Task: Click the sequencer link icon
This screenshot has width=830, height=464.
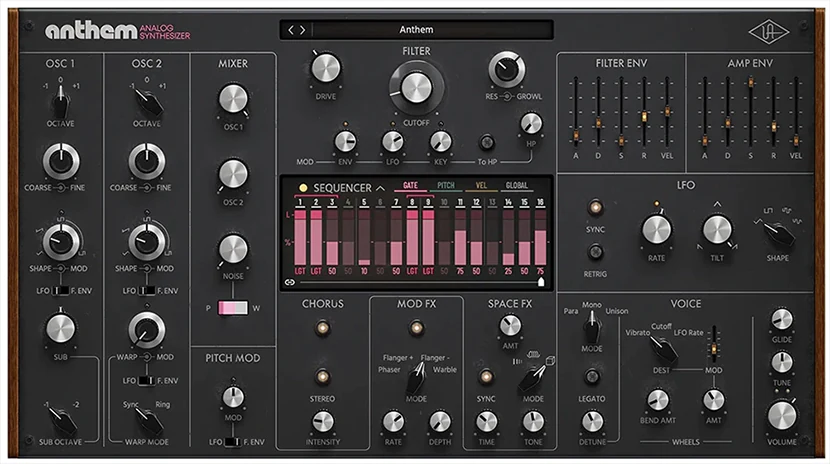Action: pos(290,283)
